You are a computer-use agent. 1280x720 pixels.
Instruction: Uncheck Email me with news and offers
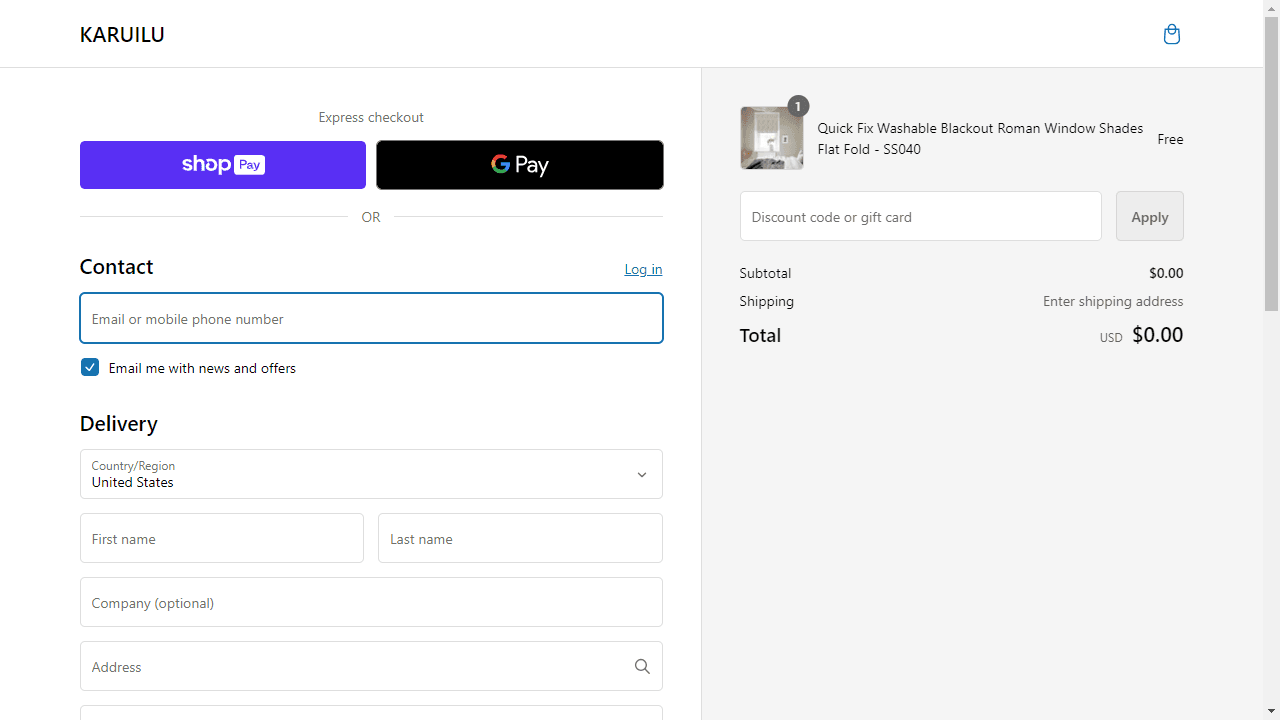[90, 367]
